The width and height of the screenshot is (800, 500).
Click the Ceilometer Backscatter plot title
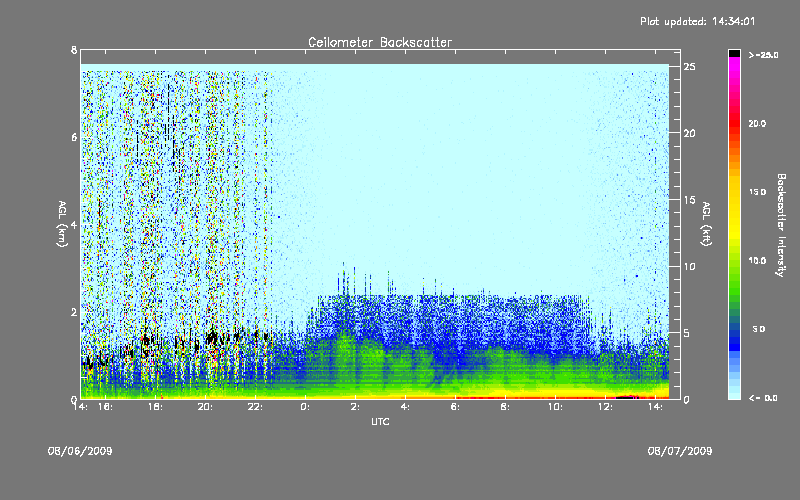click(380, 42)
